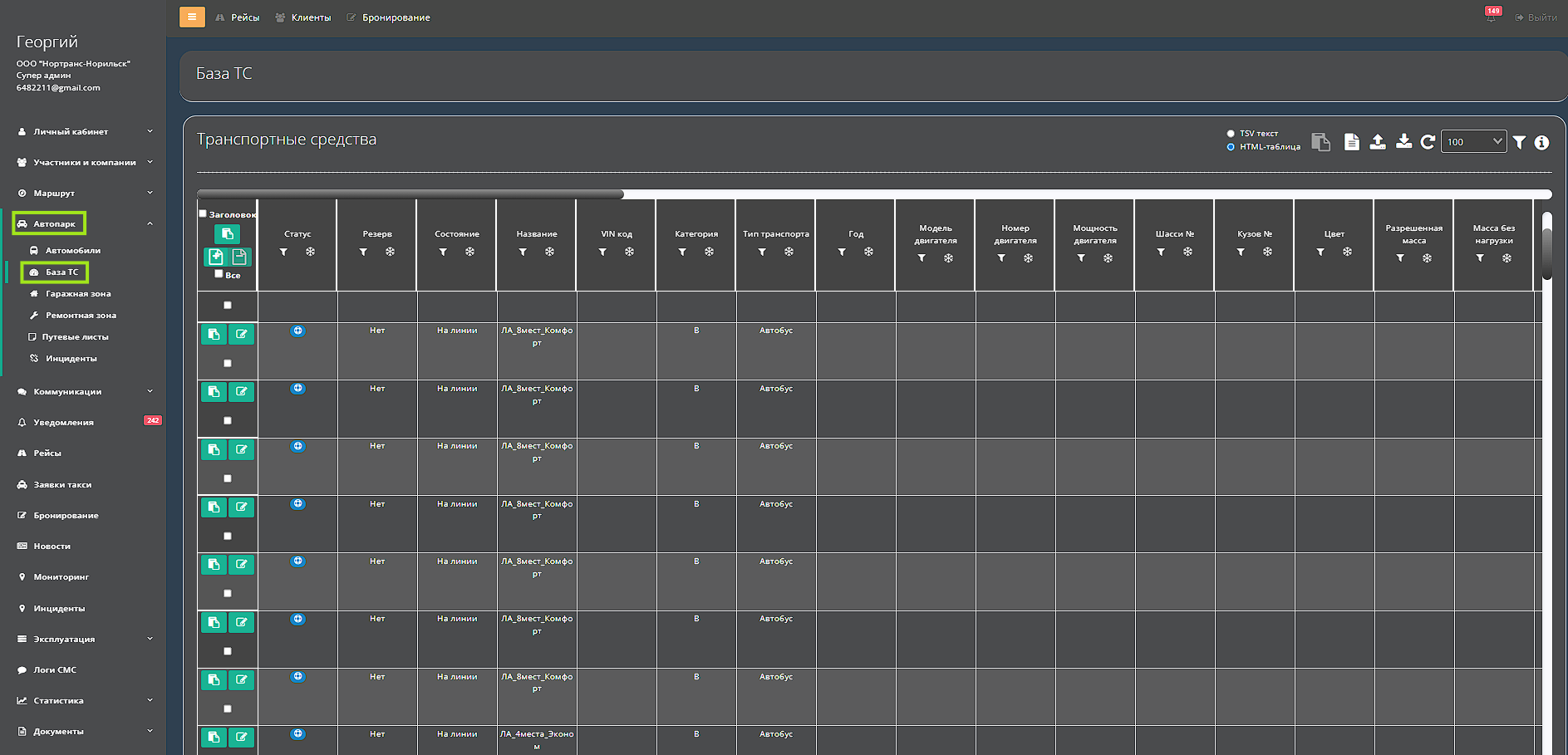Open Путевые листы in sidebar

click(x=75, y=336)
